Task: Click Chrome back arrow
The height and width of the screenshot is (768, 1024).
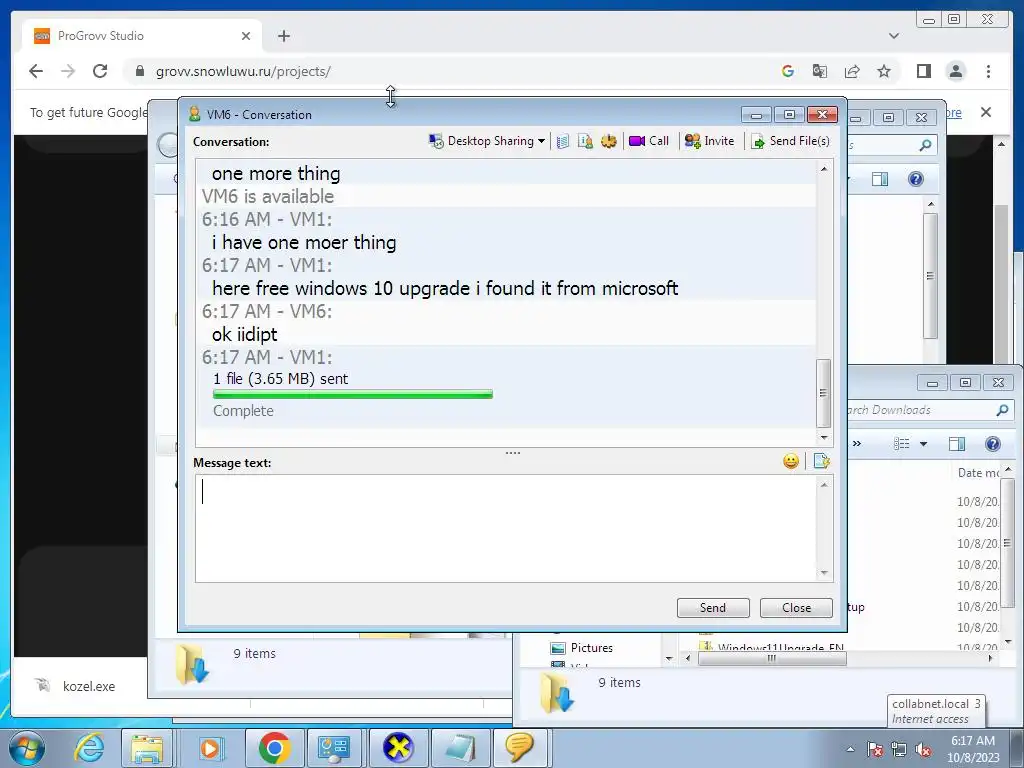Action: (36, 71)
